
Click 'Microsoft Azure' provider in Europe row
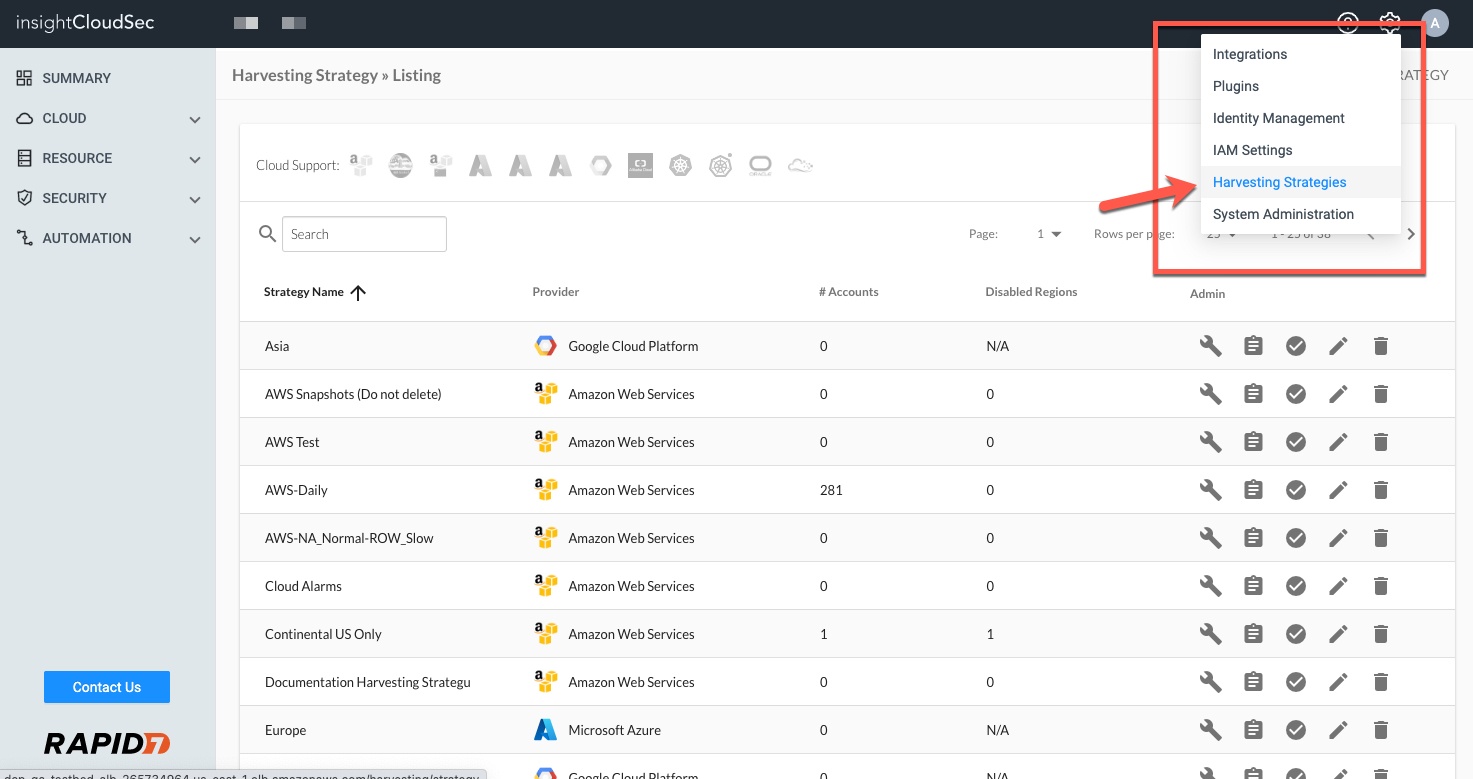pyautogui.click(x=614, y=730)
